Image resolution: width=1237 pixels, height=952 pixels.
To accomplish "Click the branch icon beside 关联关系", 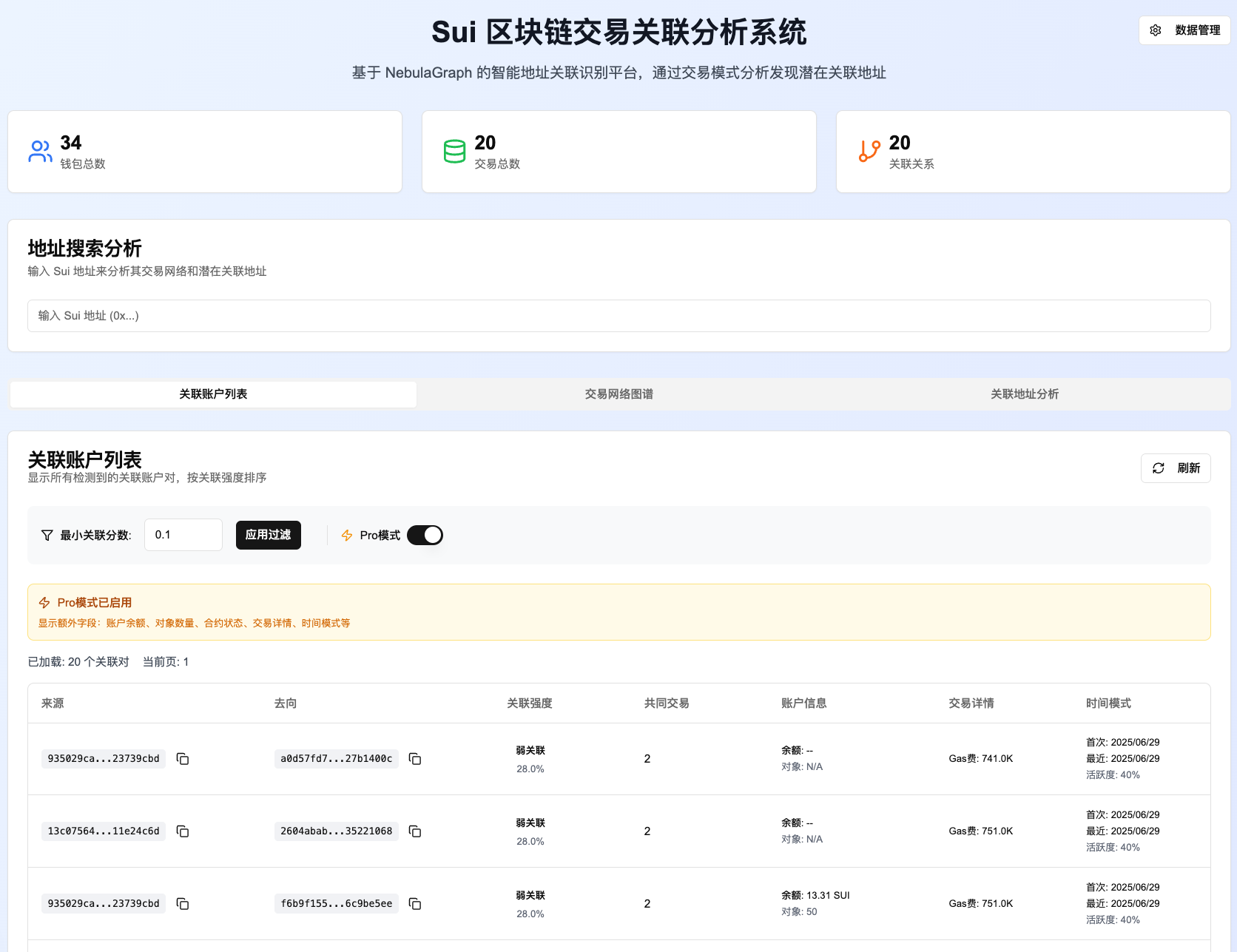I will tap(869, 152).
